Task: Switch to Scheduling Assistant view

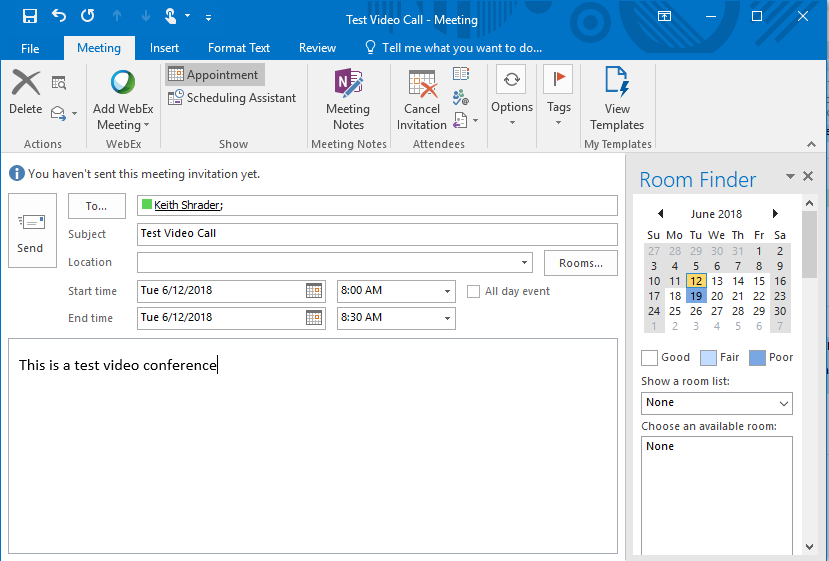Action: [232, 98]
